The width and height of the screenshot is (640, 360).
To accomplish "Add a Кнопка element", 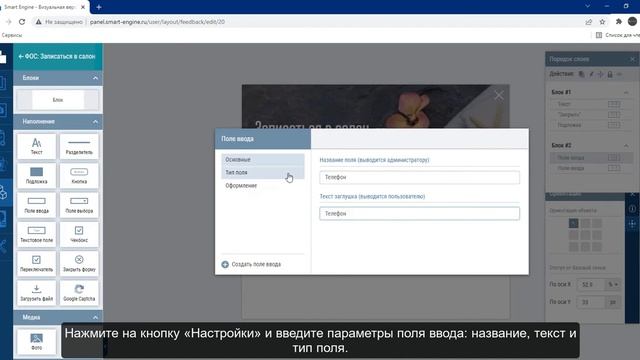I will click(79, 176).
